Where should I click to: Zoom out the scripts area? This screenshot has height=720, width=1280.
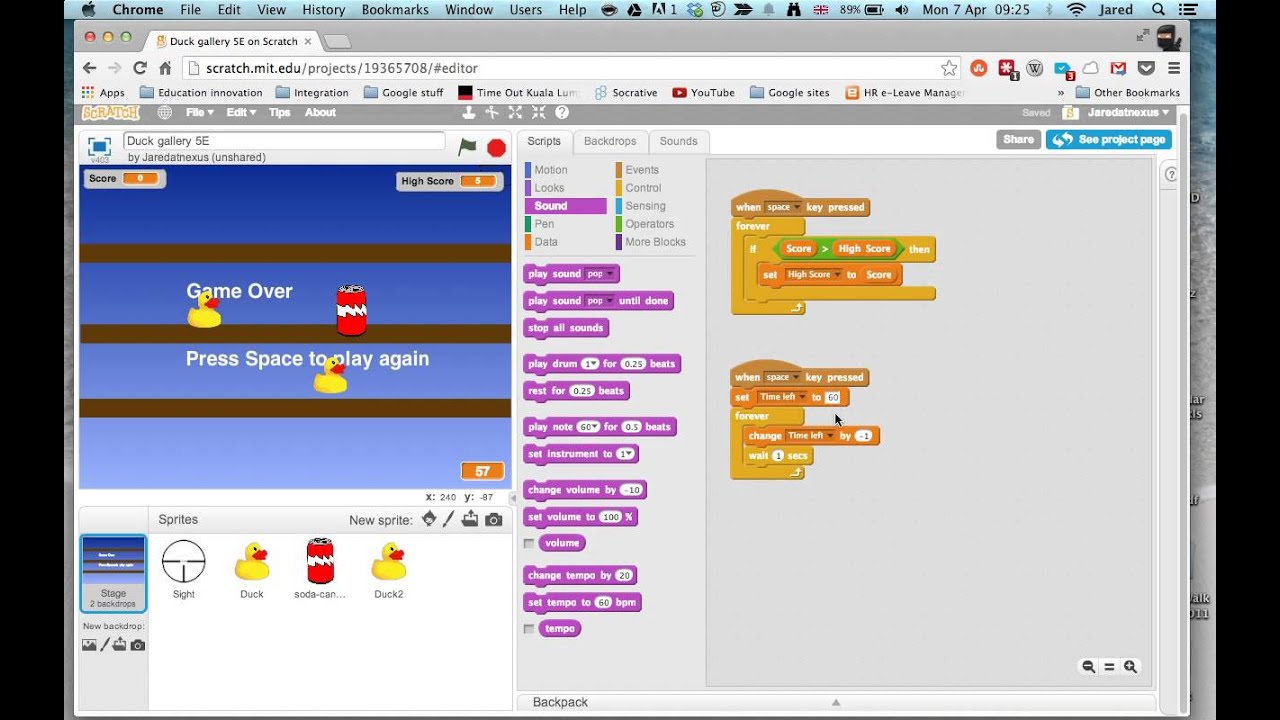1088,667
